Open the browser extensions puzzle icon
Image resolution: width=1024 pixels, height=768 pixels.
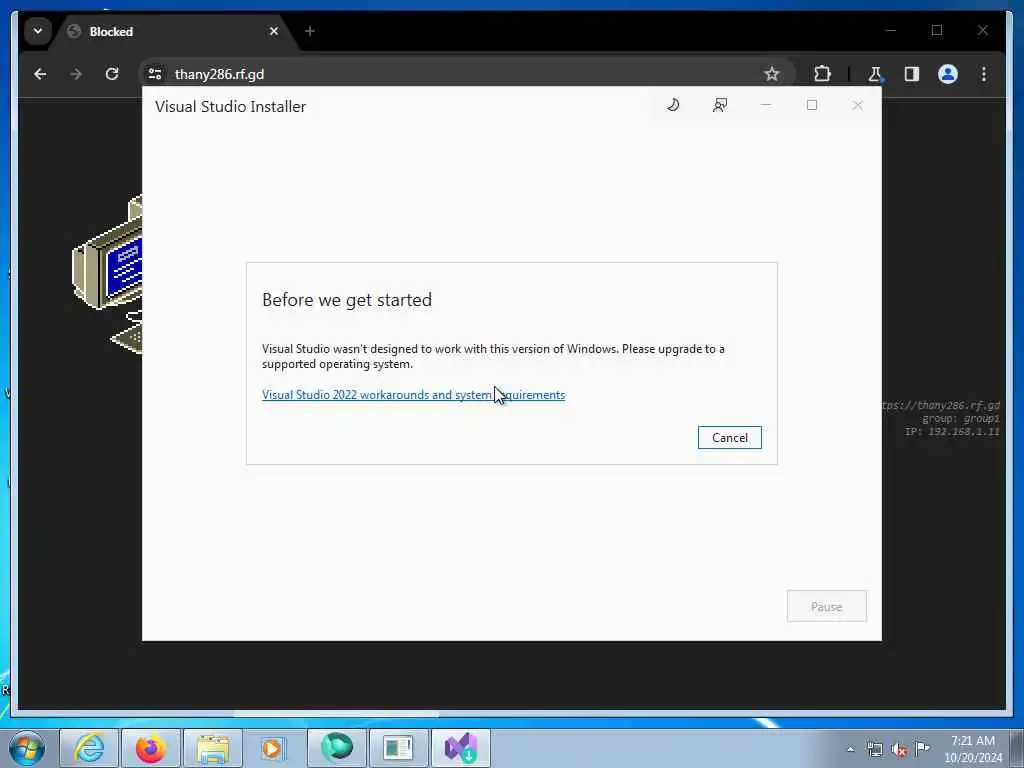tap(822, 74)
